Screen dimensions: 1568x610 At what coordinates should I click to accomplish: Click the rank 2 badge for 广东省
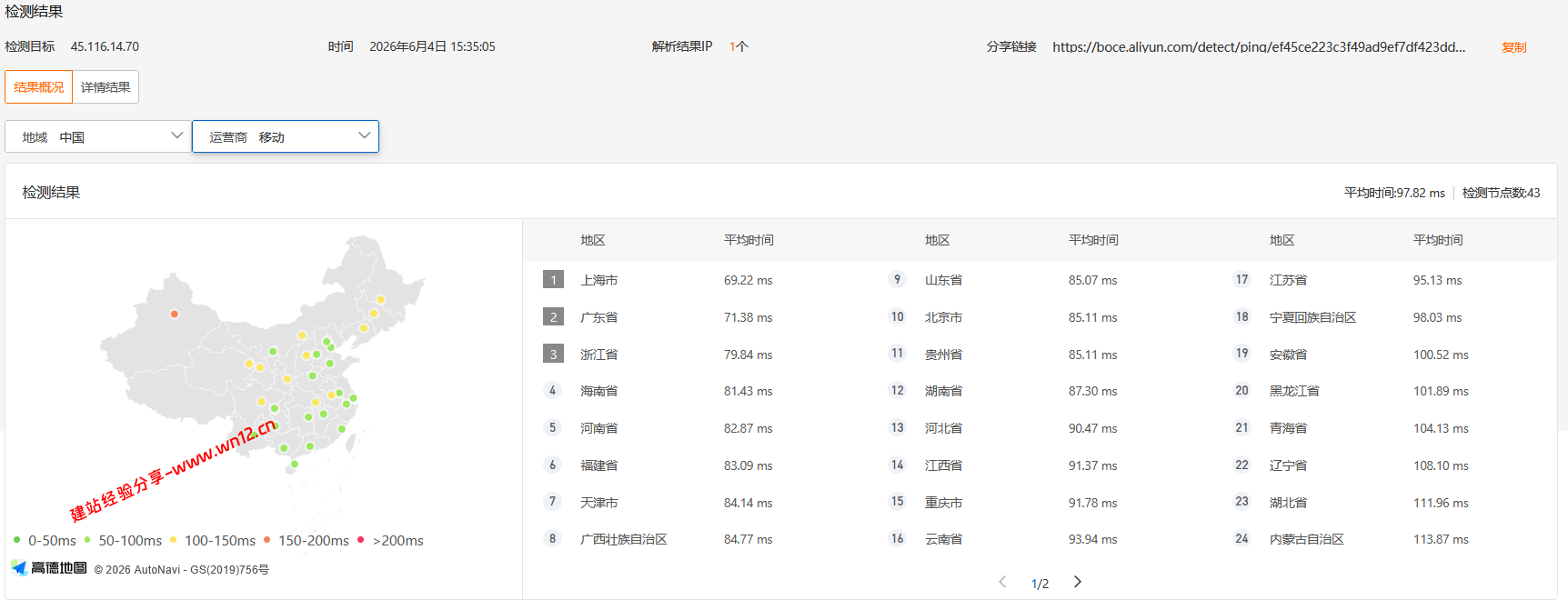553,317
